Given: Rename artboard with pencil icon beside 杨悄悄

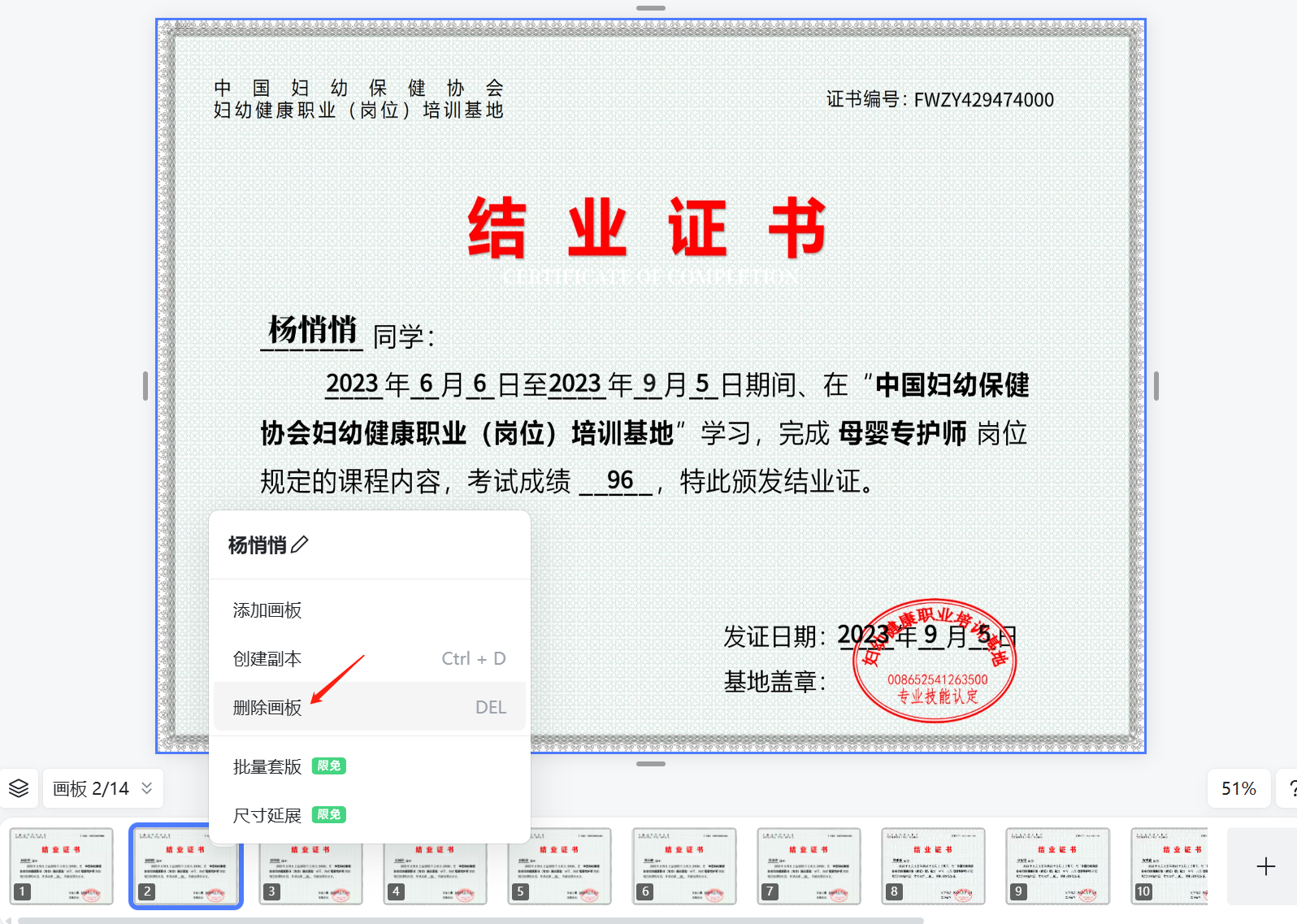Looking at the screenshot, I should 300,544.
